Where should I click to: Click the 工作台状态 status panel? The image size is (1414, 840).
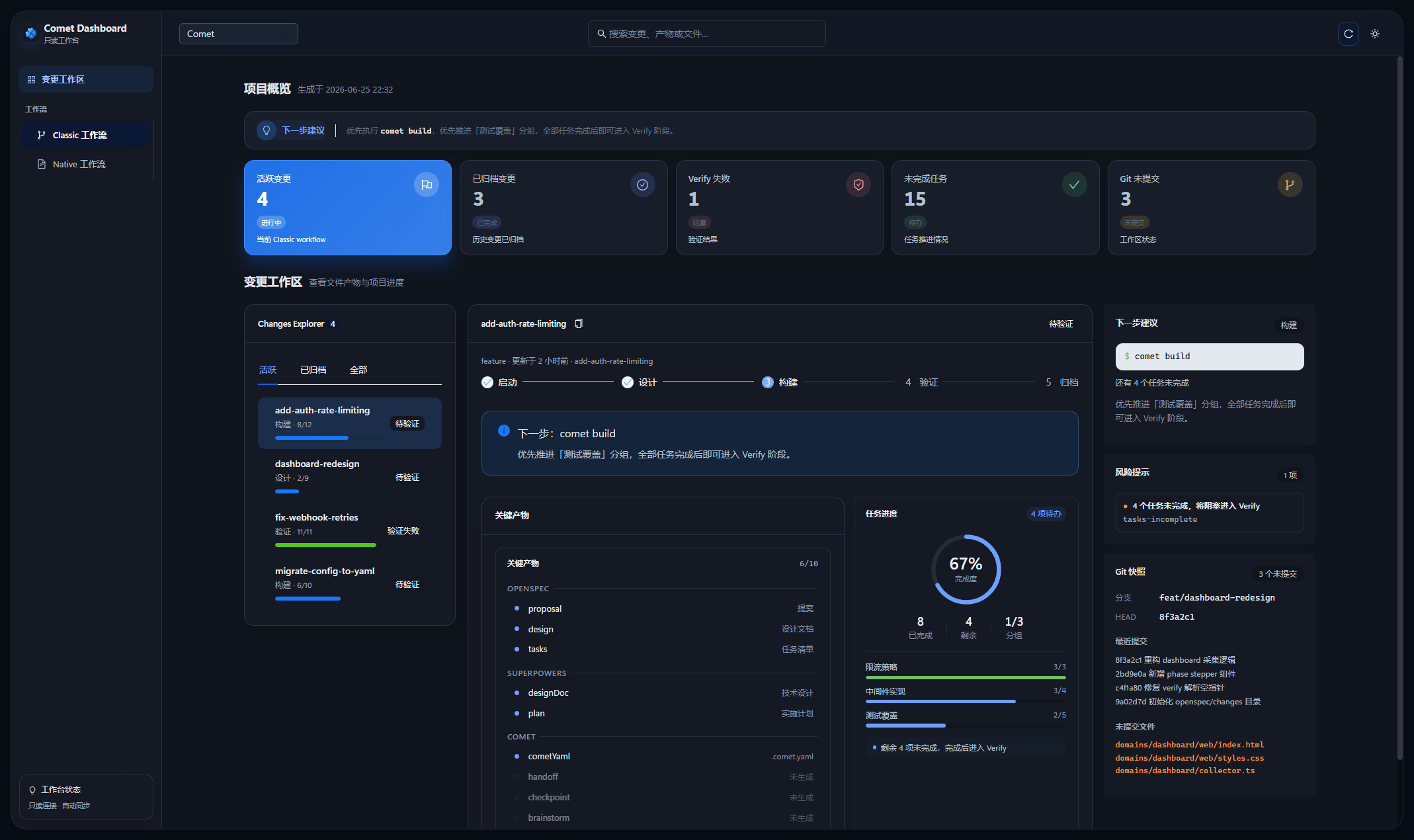(x=86, y=797)
